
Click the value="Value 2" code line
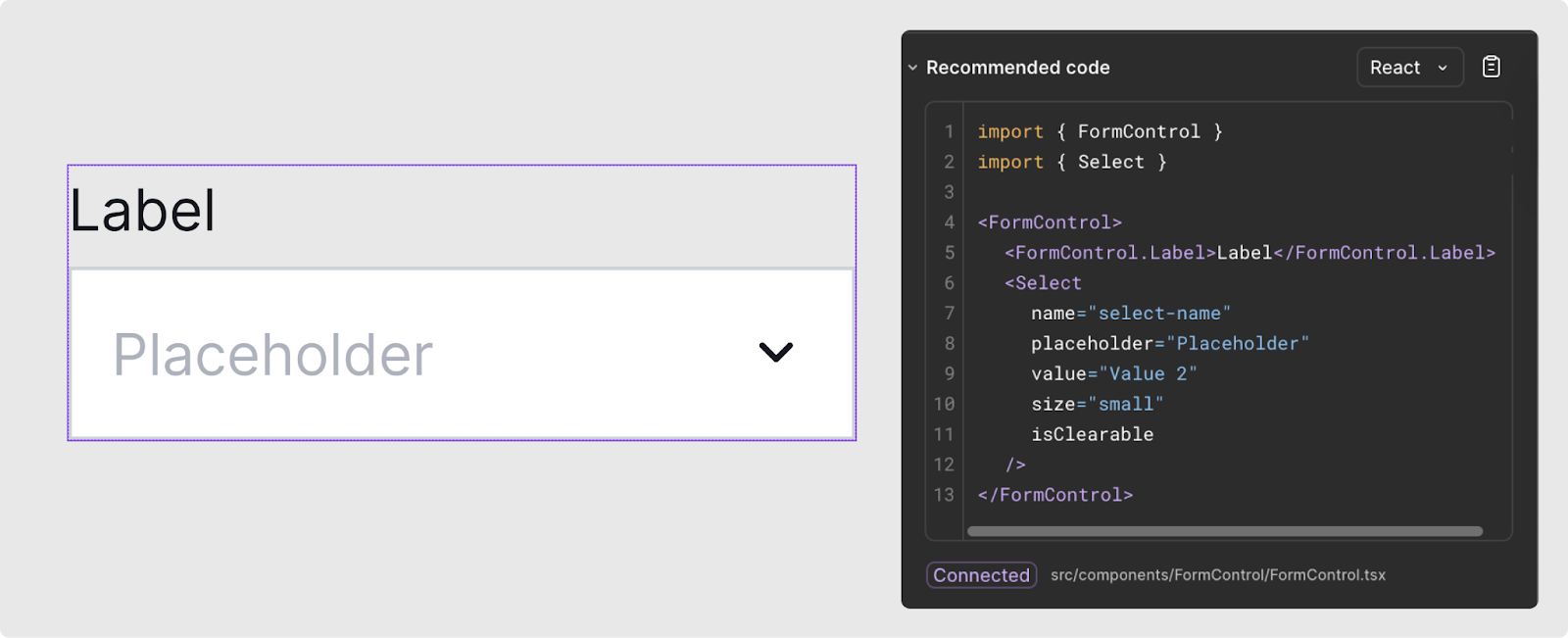pyautogui.click(x=1114, y=374)
